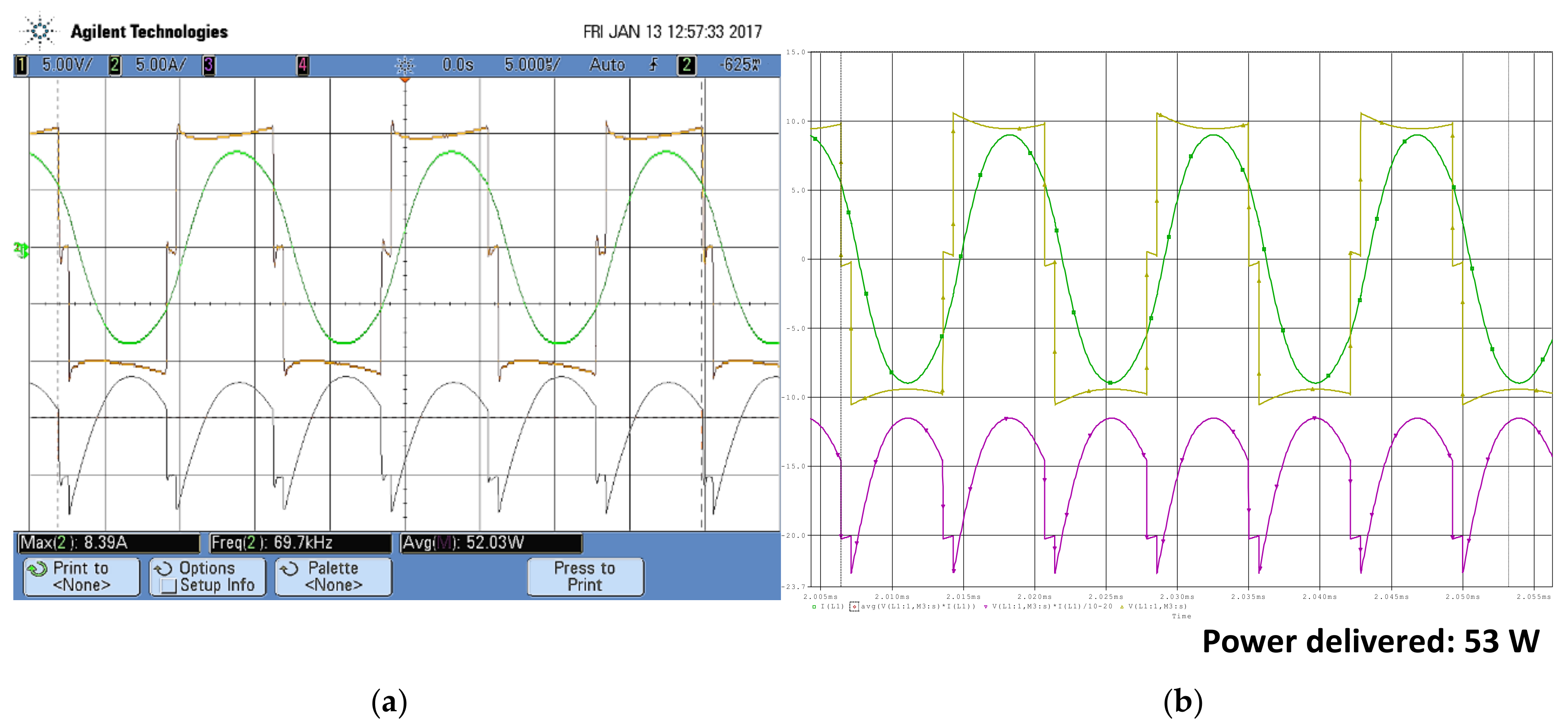Click the rising-edge trigger slope icon

654,65
